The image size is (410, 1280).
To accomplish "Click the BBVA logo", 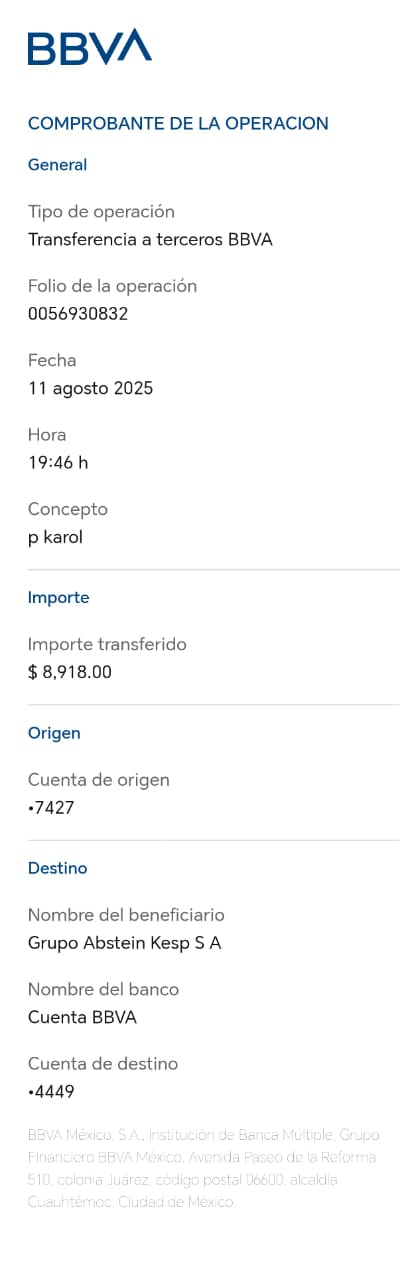I will (x=90, y=47).
